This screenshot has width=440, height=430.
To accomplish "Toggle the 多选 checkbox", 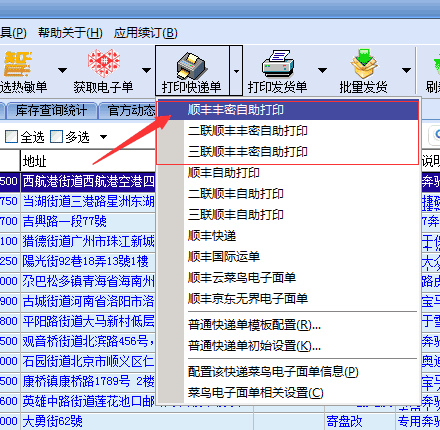I will click(x=56, y=137).
